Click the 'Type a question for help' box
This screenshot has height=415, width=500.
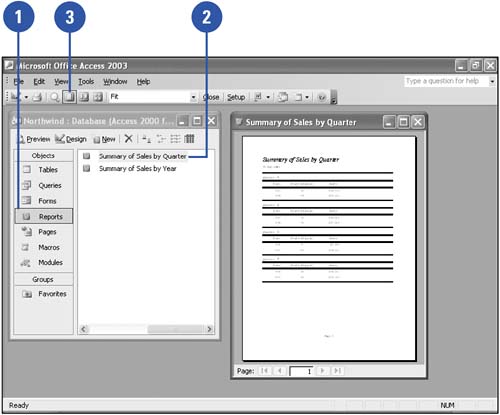pos(446,81)
